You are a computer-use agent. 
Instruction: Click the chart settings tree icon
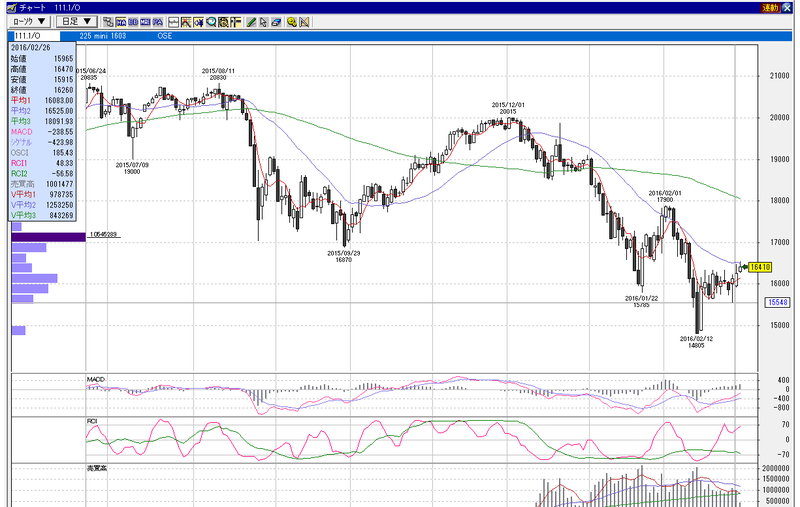(x=108, y=22)
